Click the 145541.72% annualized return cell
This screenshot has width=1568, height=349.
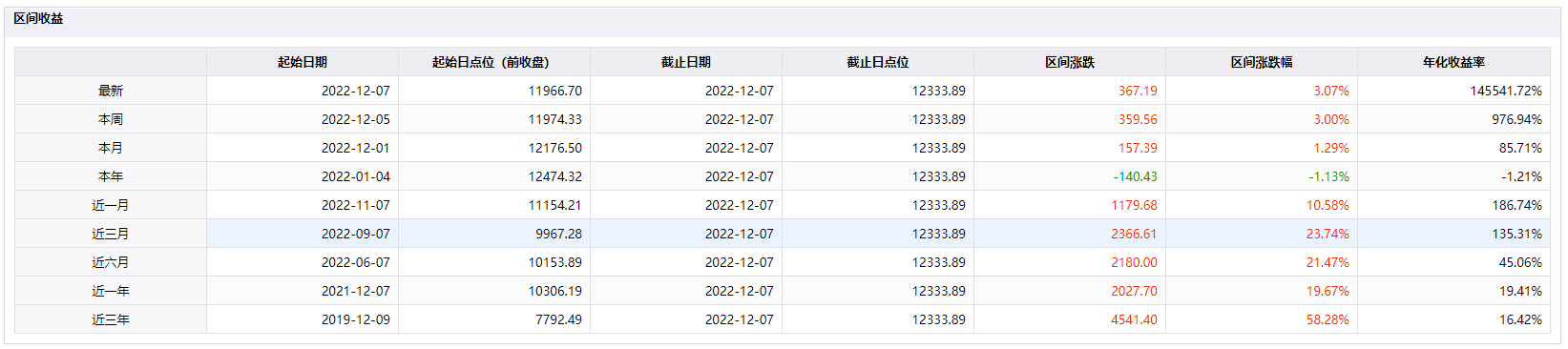coord(1506,91)
